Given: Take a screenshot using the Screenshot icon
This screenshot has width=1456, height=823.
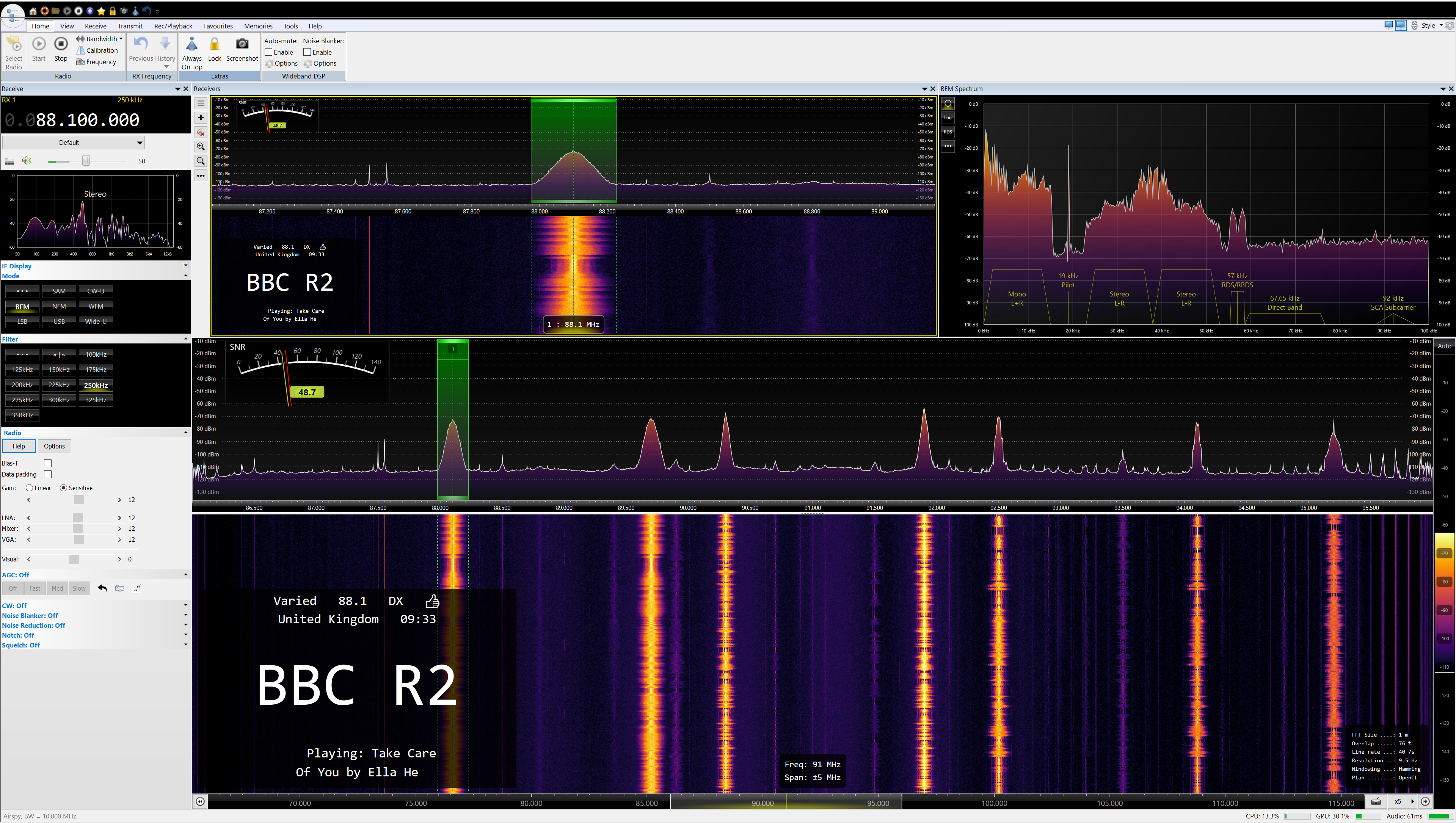Looking at the screenshot, I should click(x=242, y=50).
